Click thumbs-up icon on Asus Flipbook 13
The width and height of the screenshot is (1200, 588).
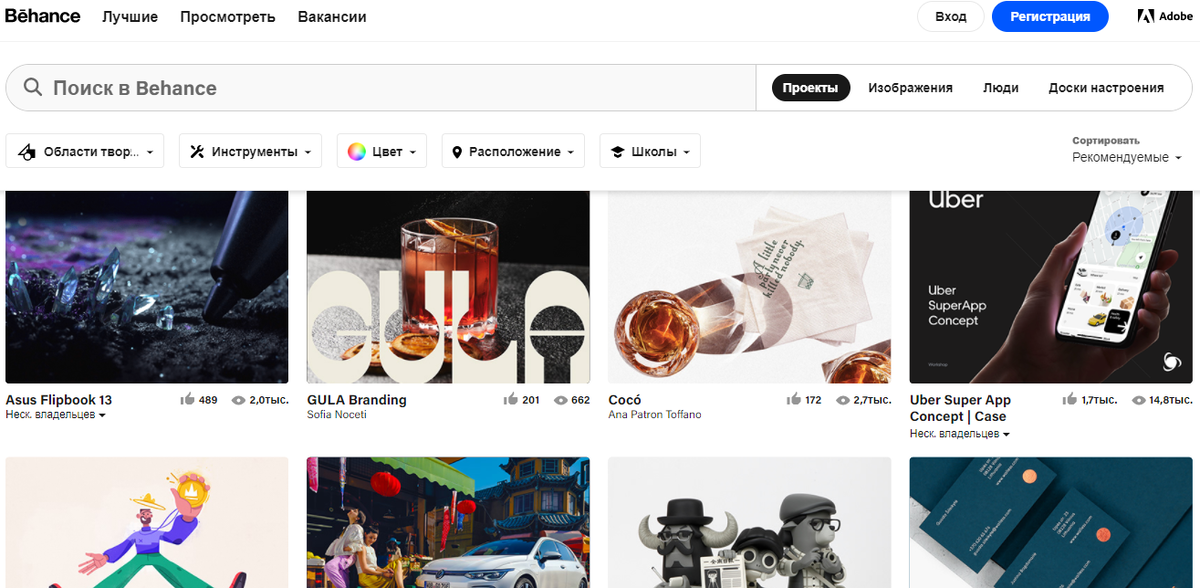(187, 400)
